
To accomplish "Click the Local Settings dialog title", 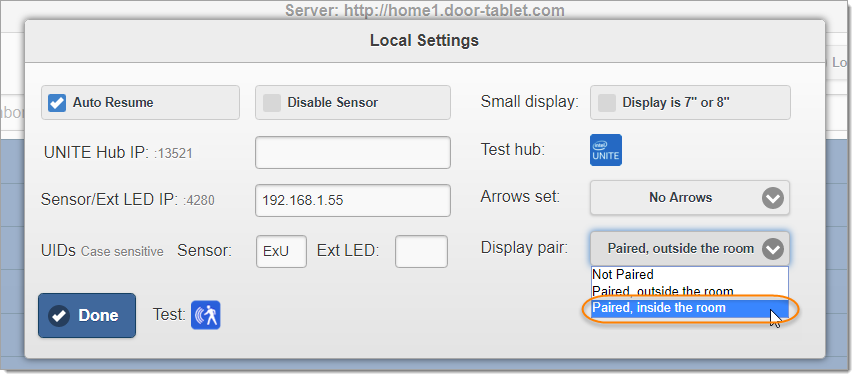I will point(424,40).
